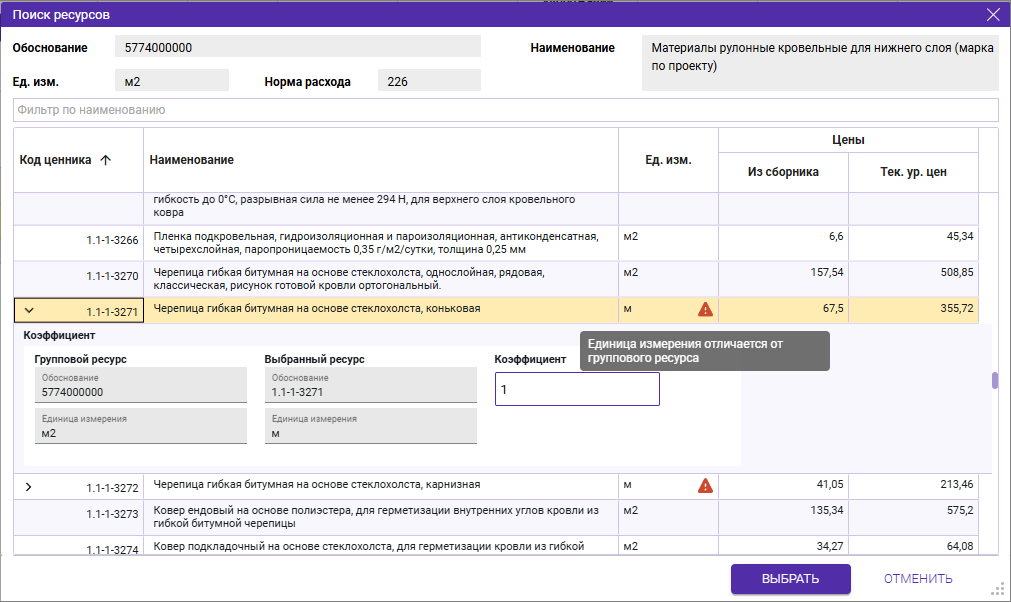The height and width of the screenshot is (602, 1011).
Task: Click warning triangle on row 1.1-1-3272
Action: click(705, 486)
